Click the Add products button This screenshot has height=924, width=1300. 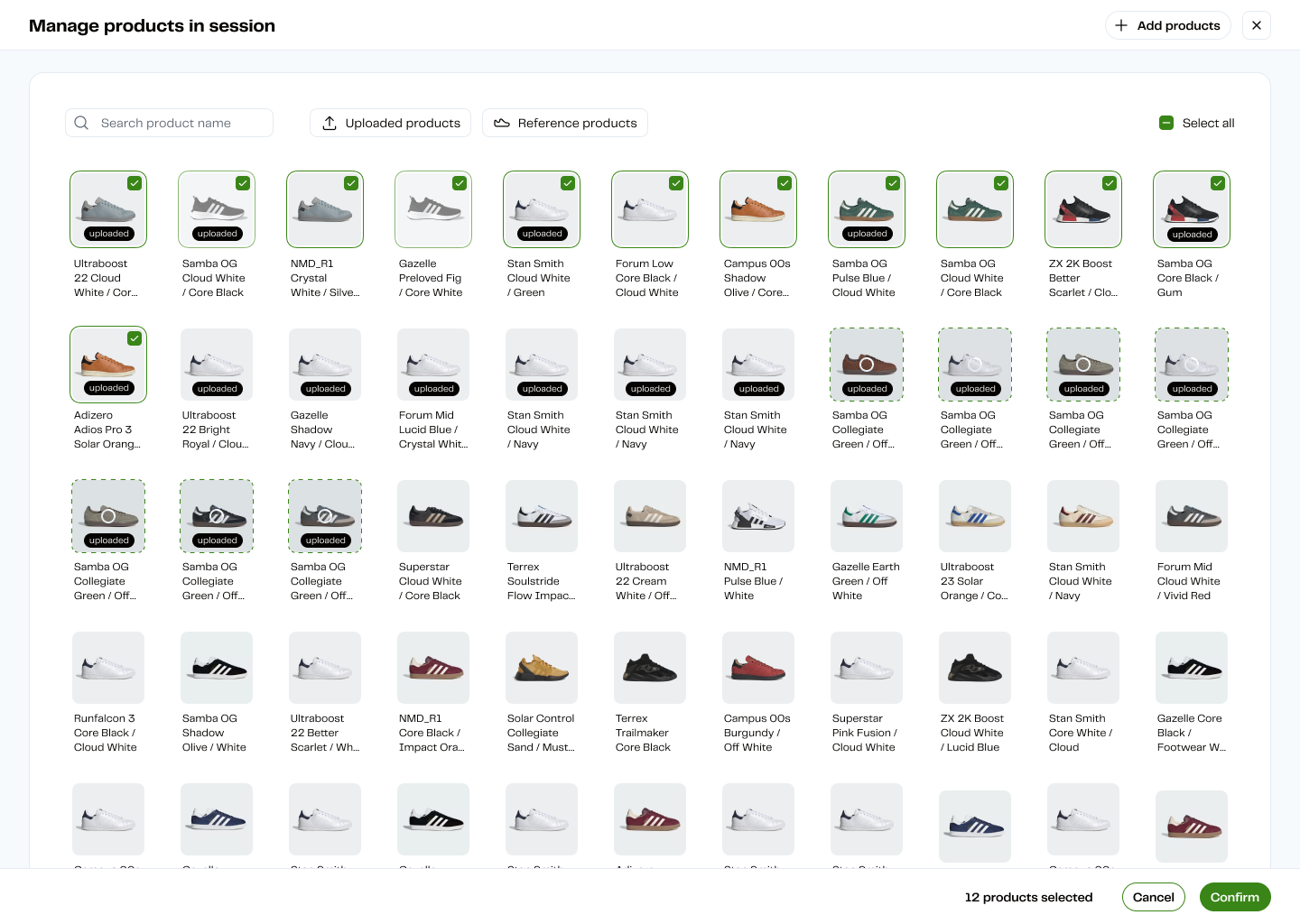coord(1168,25)
